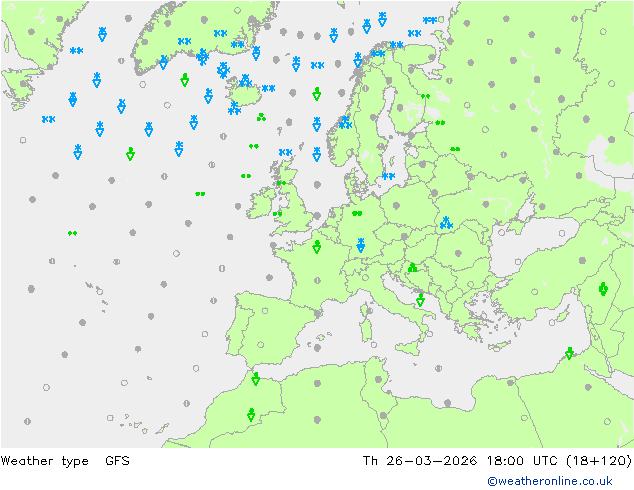The height and width of the screenshot is (490, 634).
Task: Click the green shower symbol on Levant coast
Action: click(x=569, y=353)
